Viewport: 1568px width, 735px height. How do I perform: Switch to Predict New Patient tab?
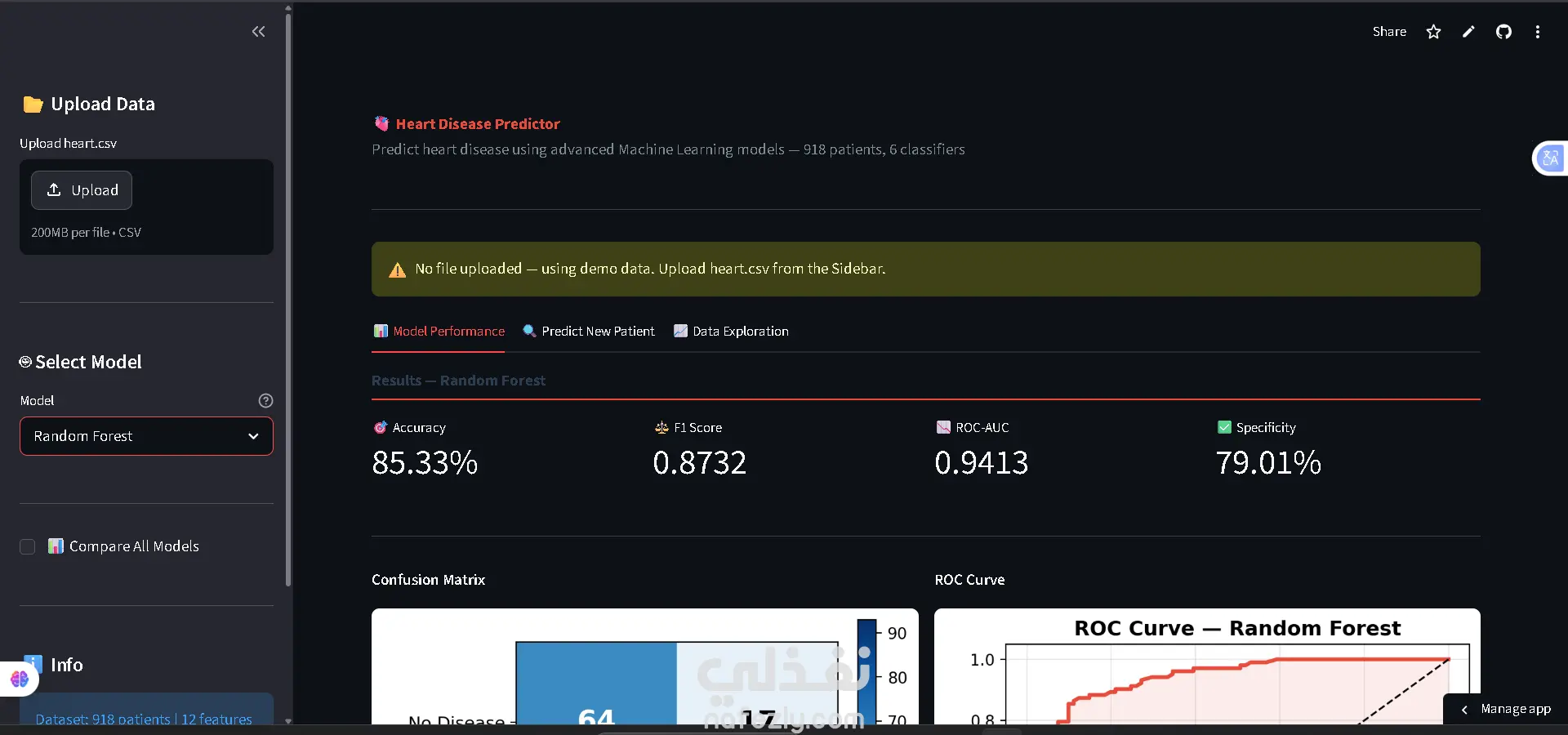(x=589, y=332)
